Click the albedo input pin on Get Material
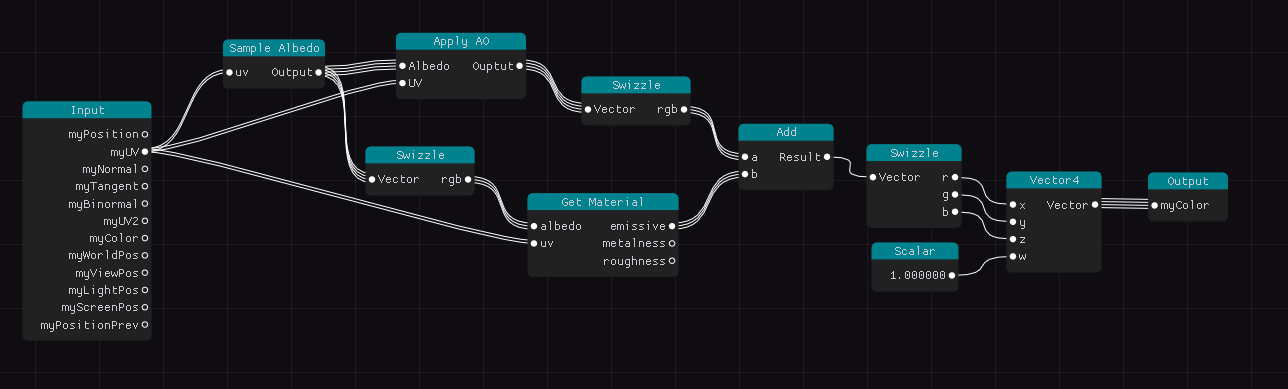This screenshot has width=1288, height=389. coord(534,226)
